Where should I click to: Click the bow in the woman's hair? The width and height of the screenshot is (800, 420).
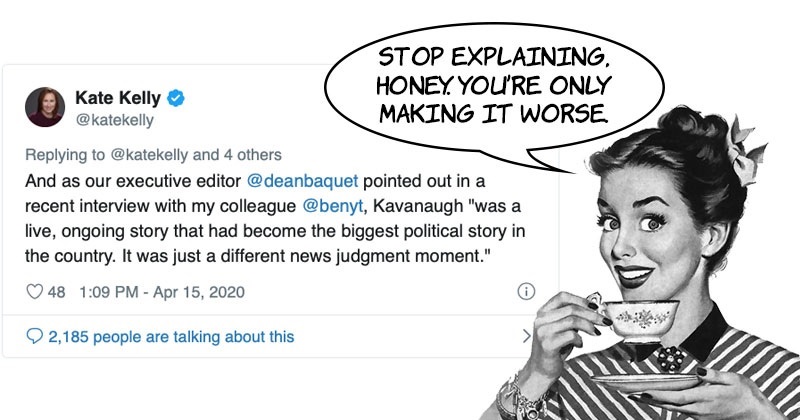click(x=745, y=152)
